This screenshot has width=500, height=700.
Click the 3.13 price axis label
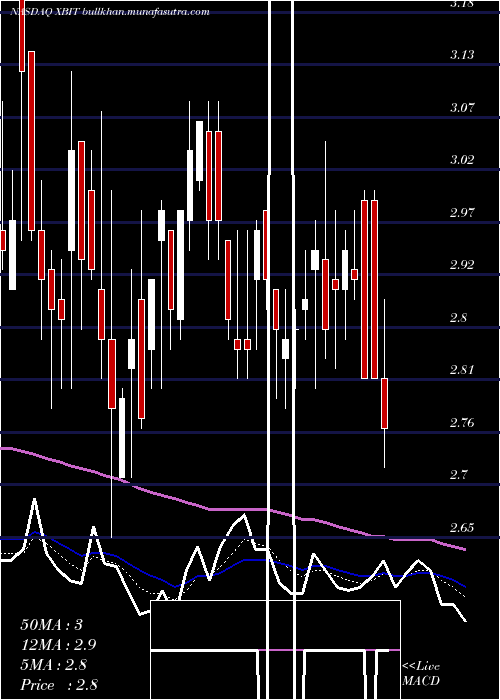(x=462, y=55)
